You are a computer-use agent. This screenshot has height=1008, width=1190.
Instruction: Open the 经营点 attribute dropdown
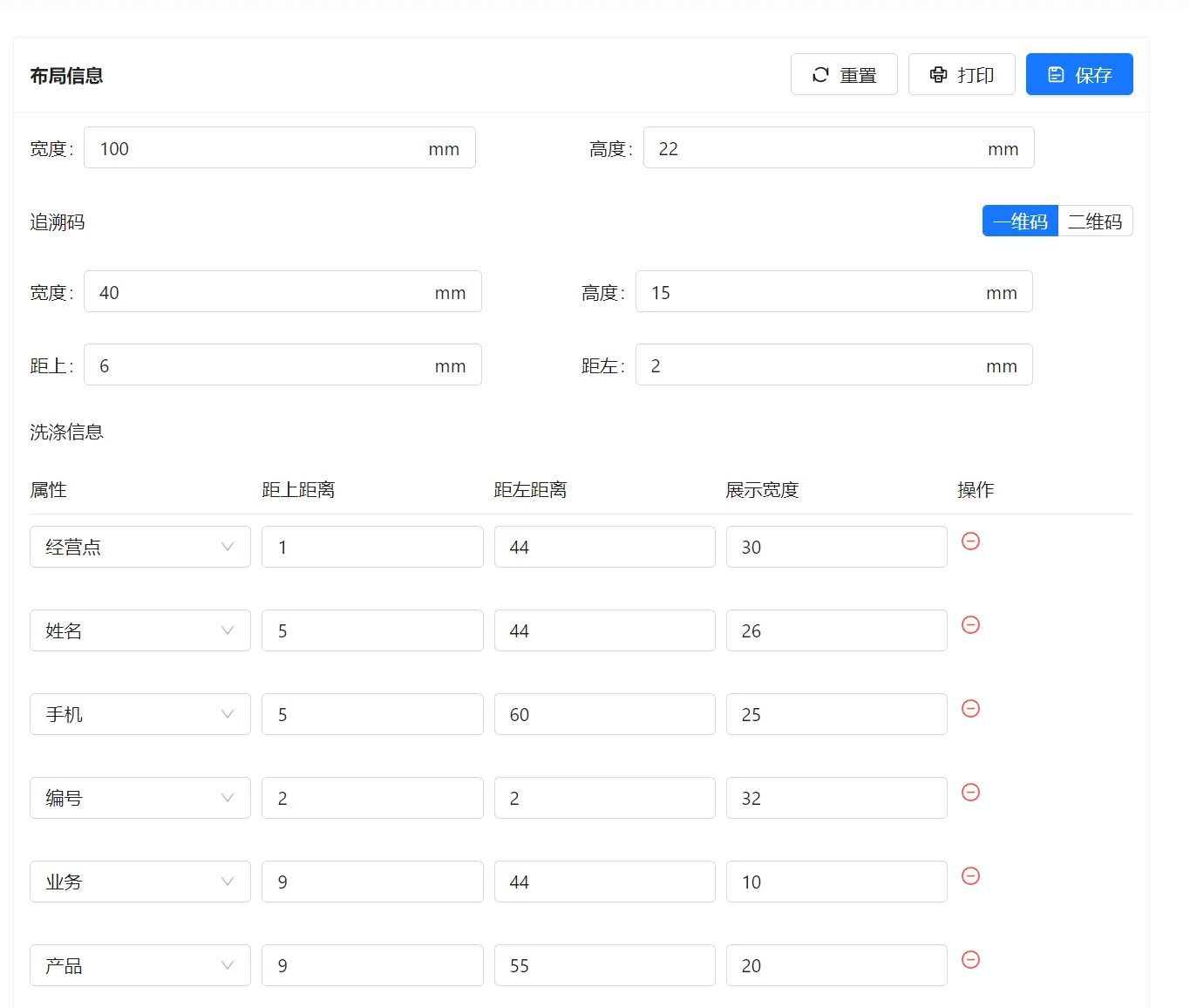tap(140, 547)
